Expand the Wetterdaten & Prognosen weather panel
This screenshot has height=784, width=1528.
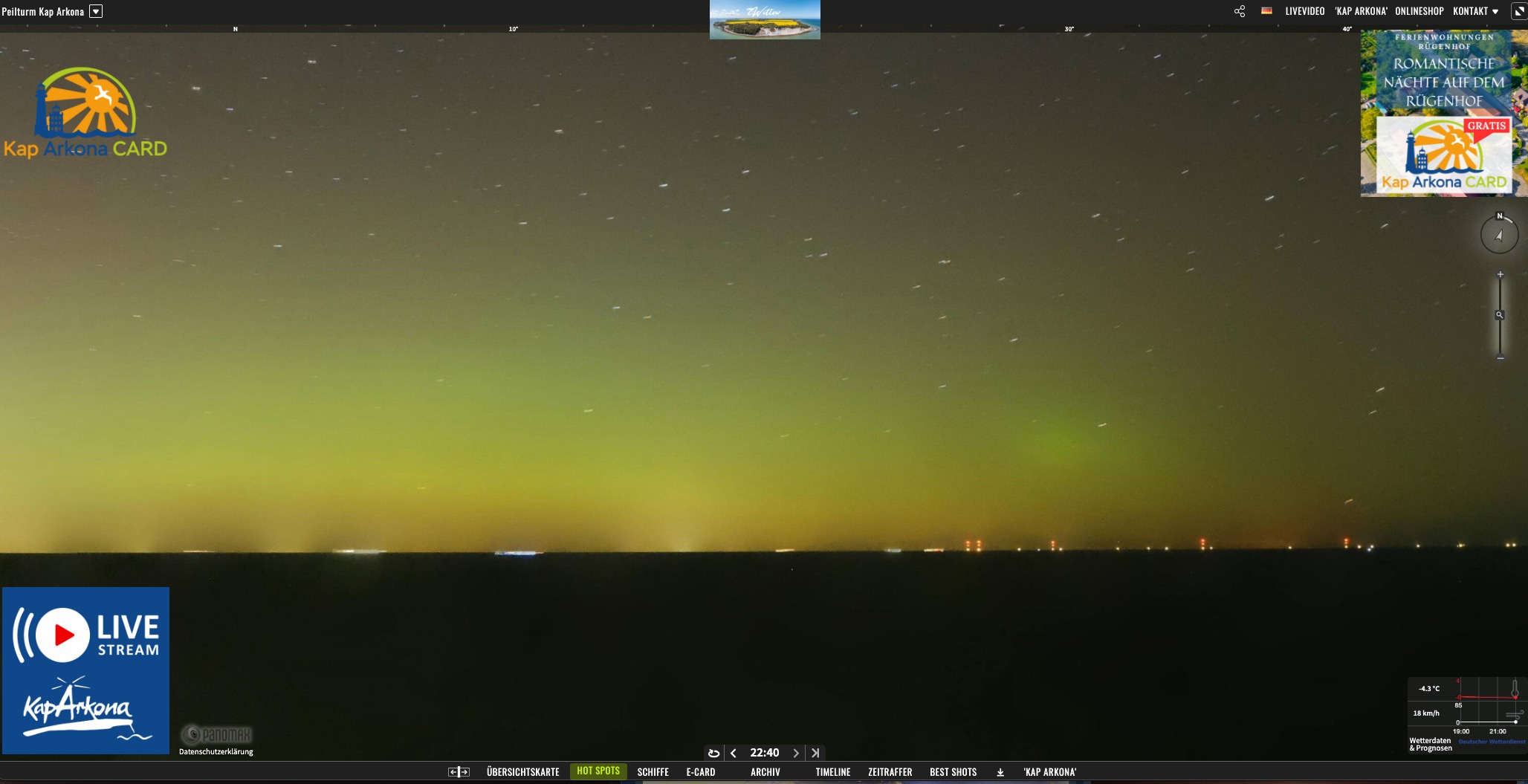click(x=1430, y=744)
